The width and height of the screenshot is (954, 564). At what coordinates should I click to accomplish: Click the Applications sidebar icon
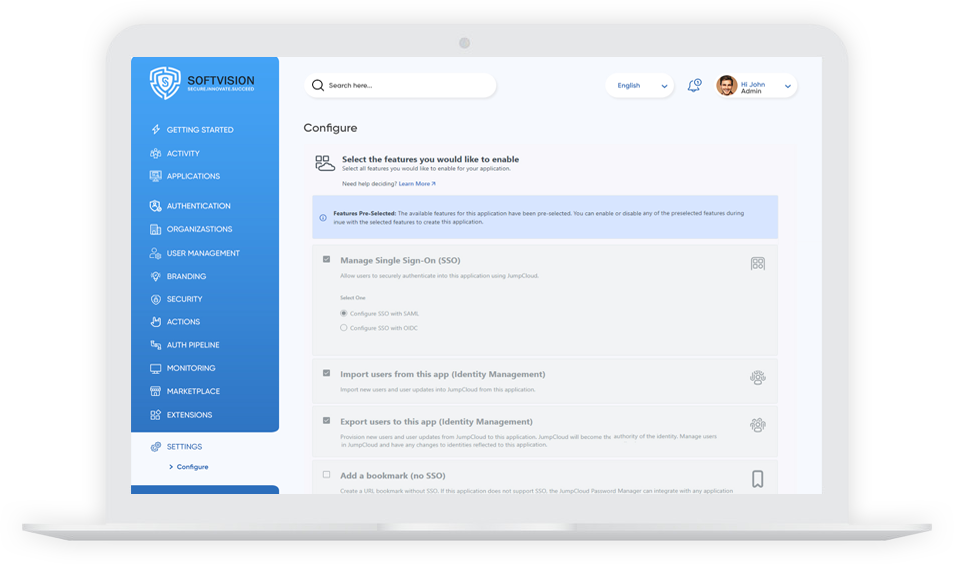pyautogui.click(x=156, y=176)
